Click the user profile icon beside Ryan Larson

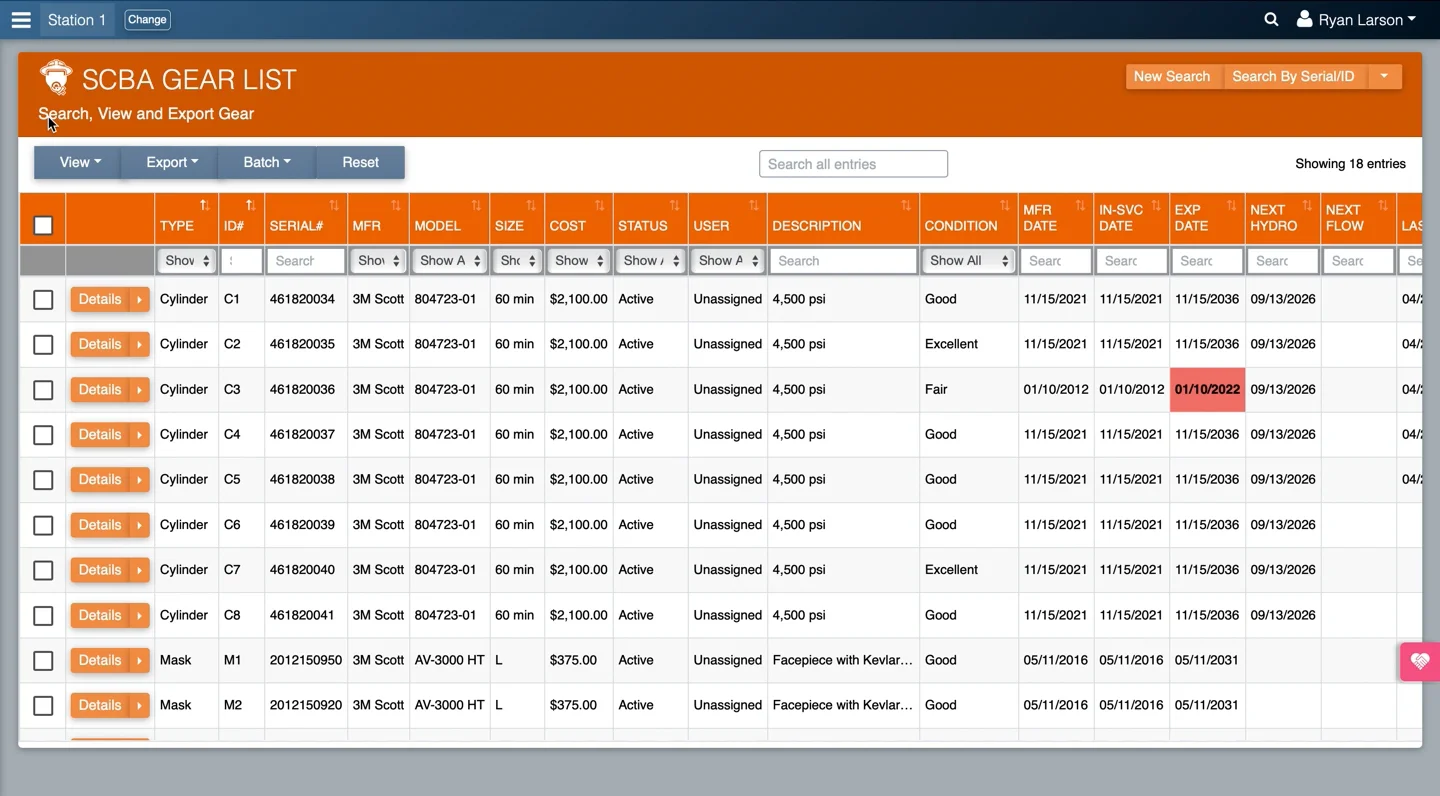[1304, 19]
